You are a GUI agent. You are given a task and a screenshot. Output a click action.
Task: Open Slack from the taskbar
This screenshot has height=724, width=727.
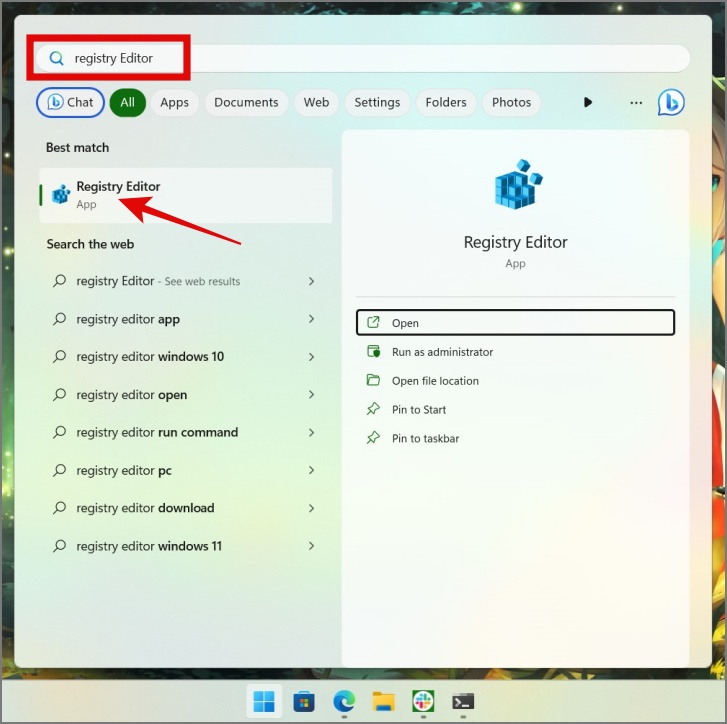pyautogui.click(x=423, y=701)
